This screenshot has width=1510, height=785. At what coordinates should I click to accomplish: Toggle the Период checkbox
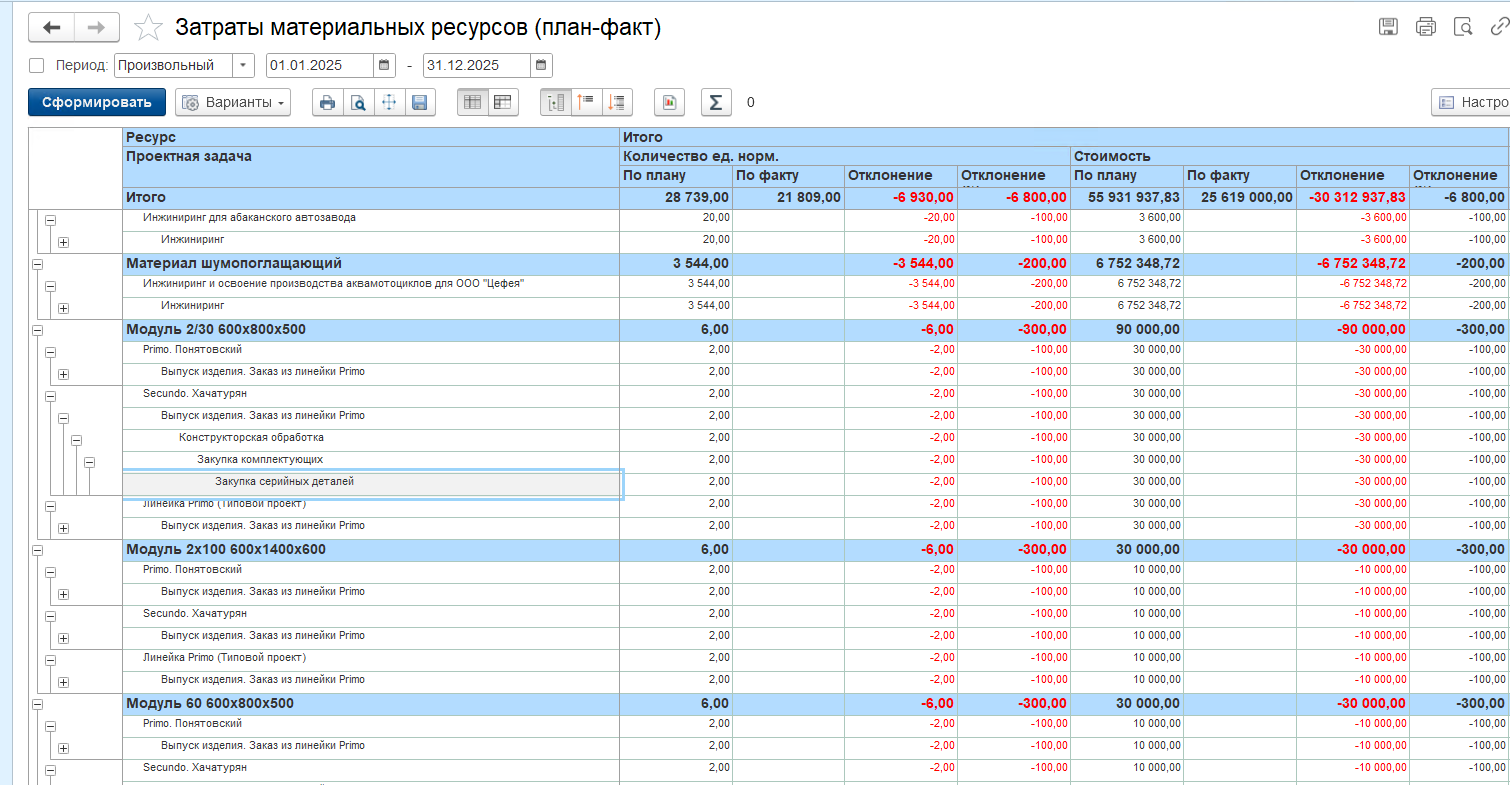pyautogui.click(x=37, y=66)
